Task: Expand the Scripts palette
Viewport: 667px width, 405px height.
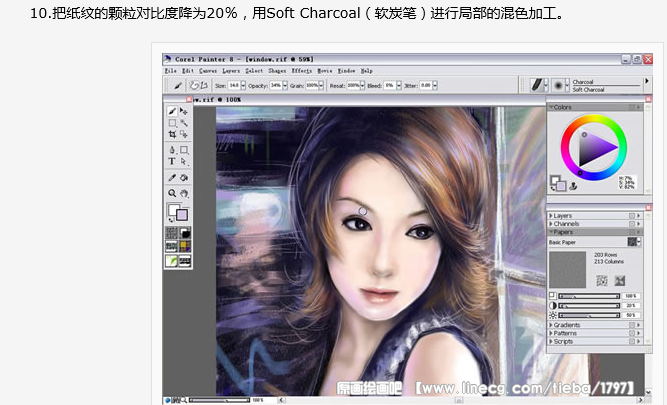Action: 551,341
